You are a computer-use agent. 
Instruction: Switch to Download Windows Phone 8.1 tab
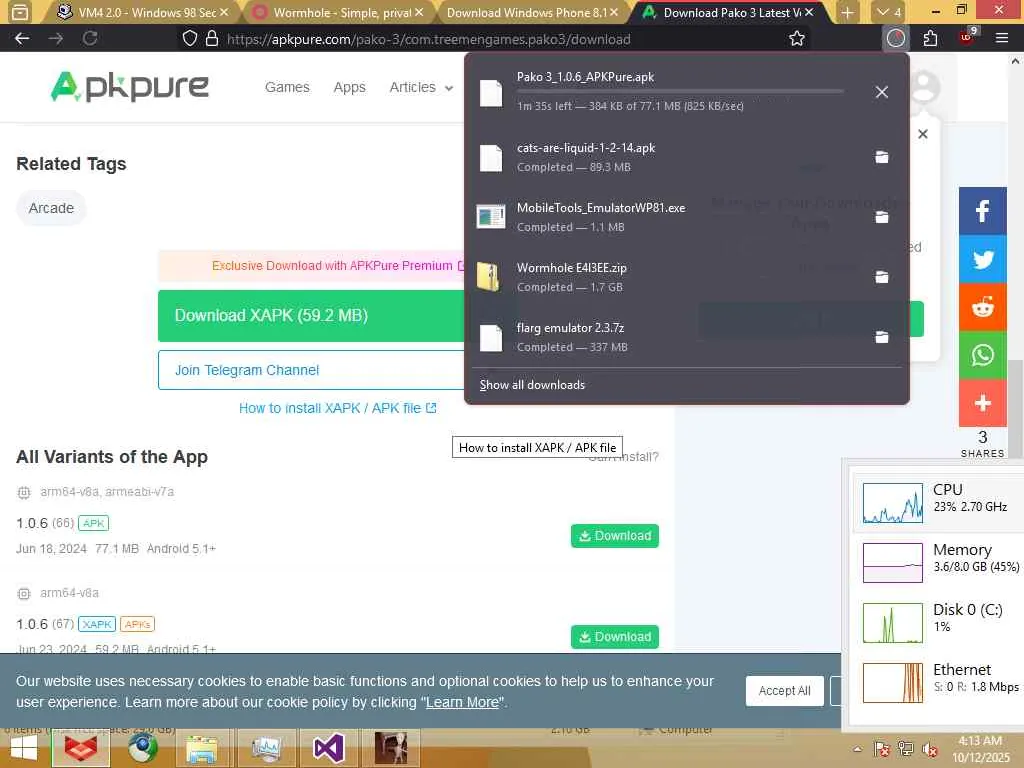pyautogui.click(x=528, y=12)
